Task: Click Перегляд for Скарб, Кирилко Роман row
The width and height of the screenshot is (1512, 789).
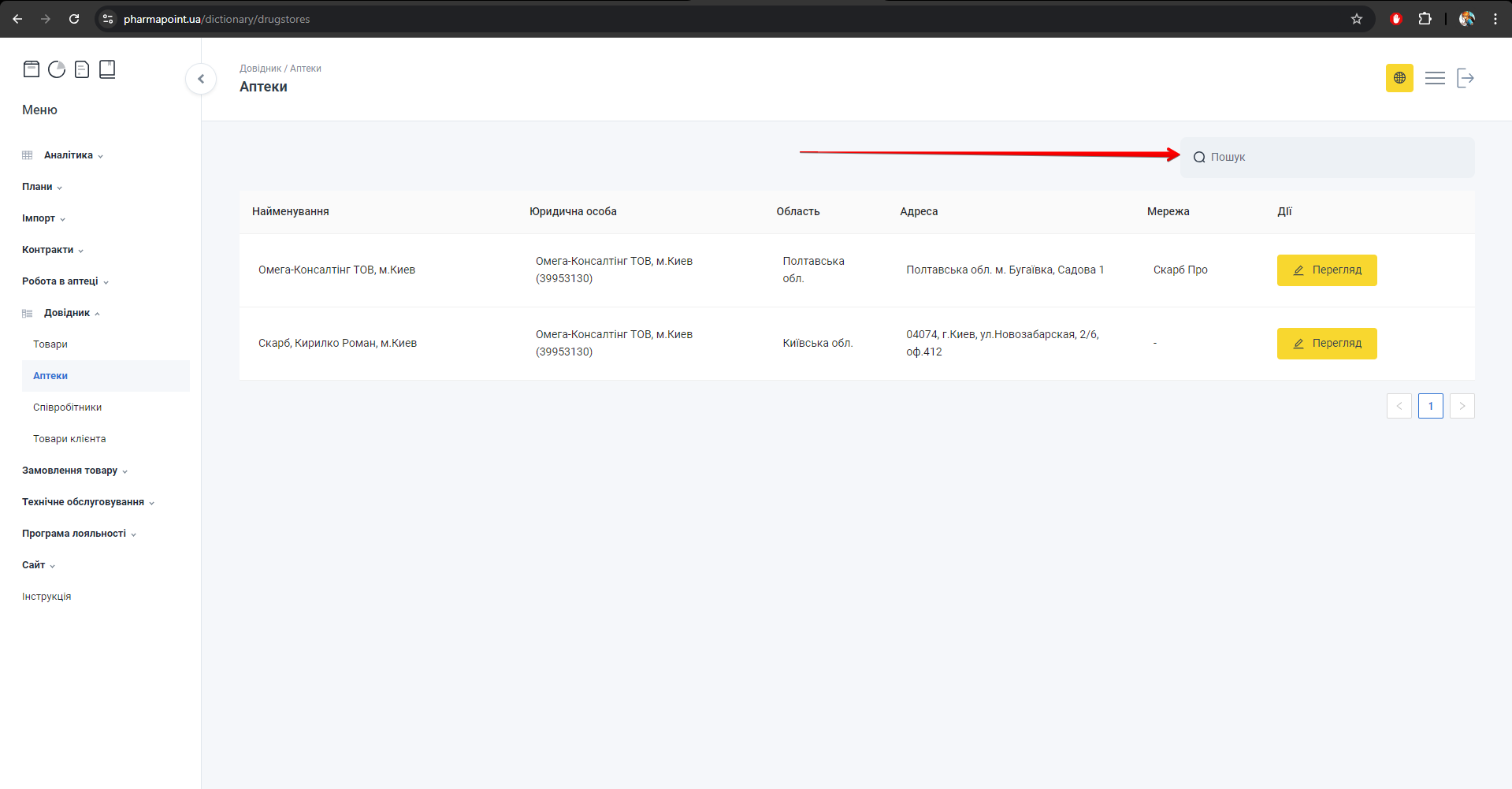Action: tap(1327, 344)
